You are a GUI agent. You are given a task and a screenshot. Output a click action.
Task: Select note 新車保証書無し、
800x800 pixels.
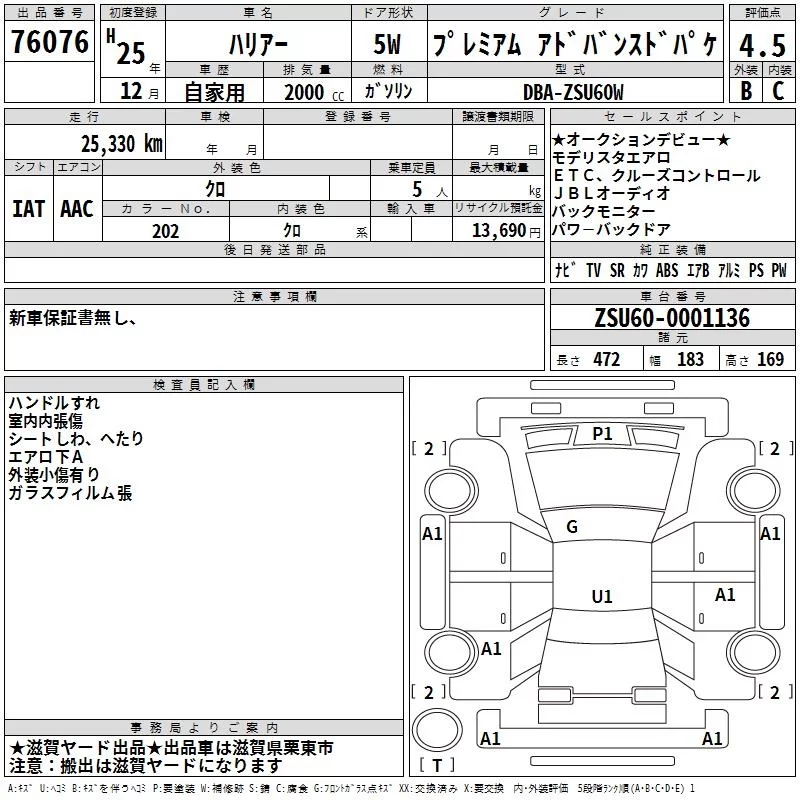tap(72, 318)
